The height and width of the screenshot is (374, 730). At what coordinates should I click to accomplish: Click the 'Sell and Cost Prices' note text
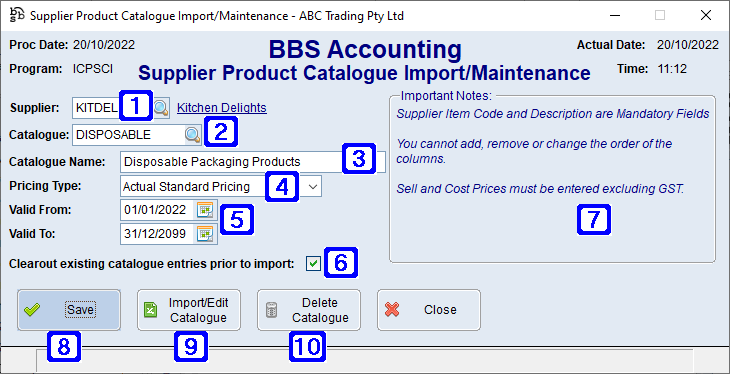point(540,189)
